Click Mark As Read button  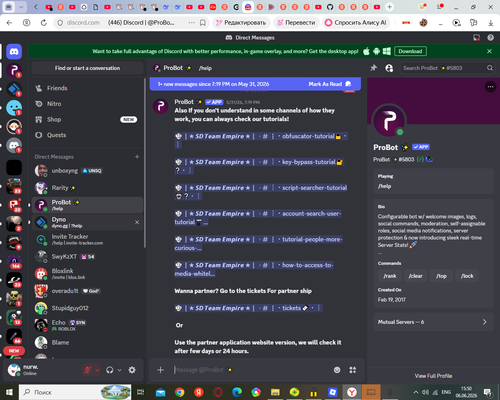[x=329, y=84]
